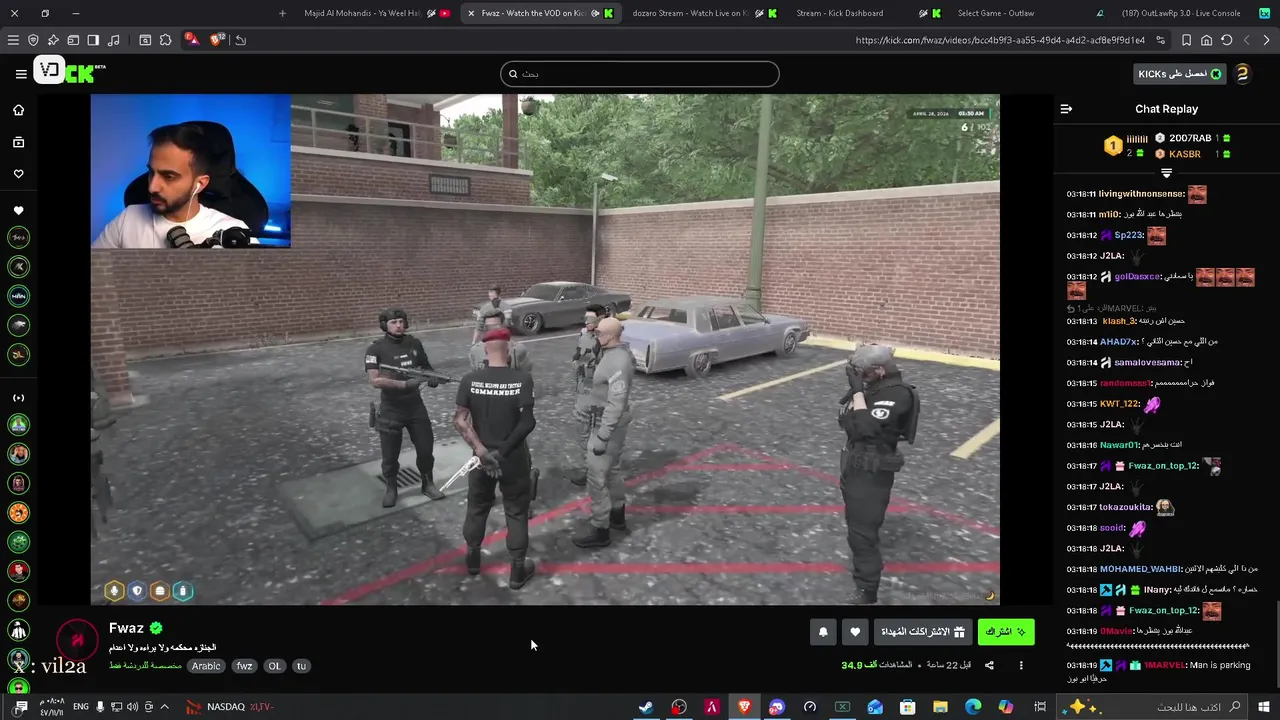Click the Windows Start button
The width and height of the screenshot is (1280, 720).
[x=1264, y=707]
